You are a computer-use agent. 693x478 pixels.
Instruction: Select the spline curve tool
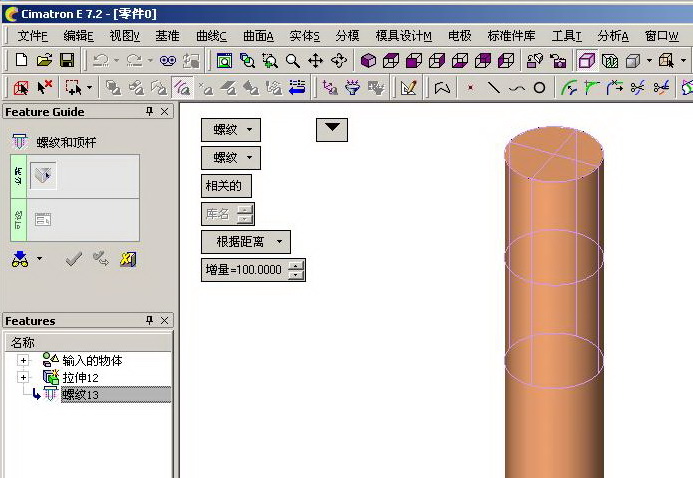coord(517,89)
